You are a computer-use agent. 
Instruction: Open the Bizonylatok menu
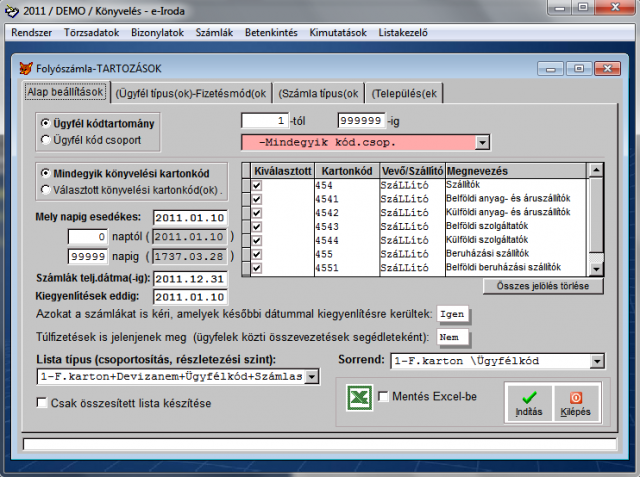pyautogui.click(x=158, y=32)
